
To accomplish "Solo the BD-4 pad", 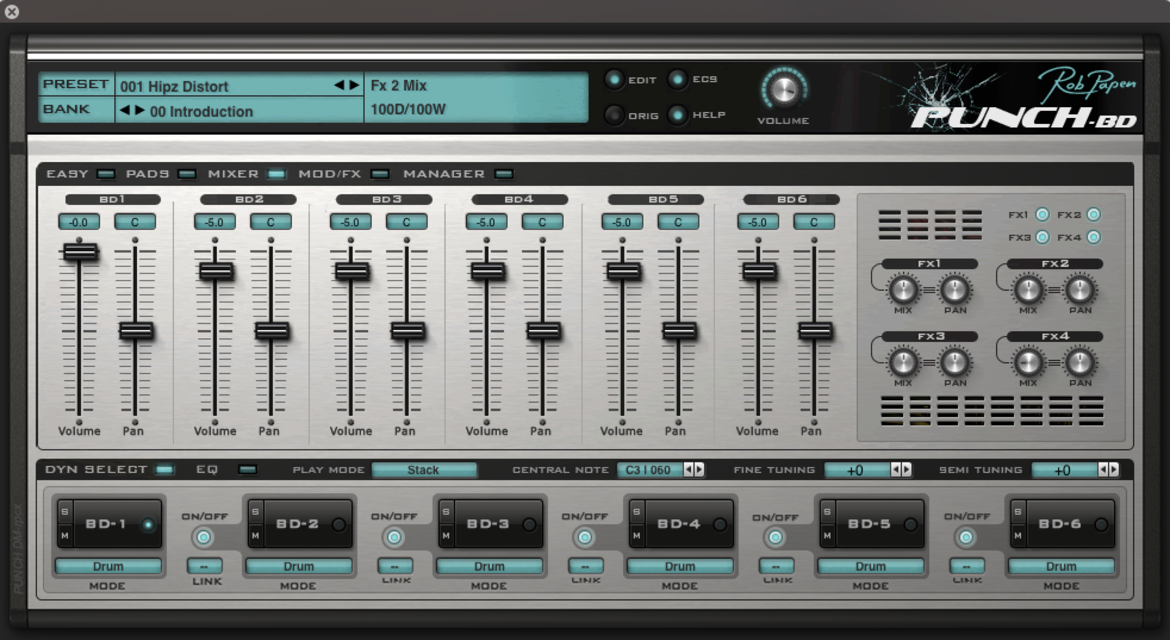I will point(637,512).
